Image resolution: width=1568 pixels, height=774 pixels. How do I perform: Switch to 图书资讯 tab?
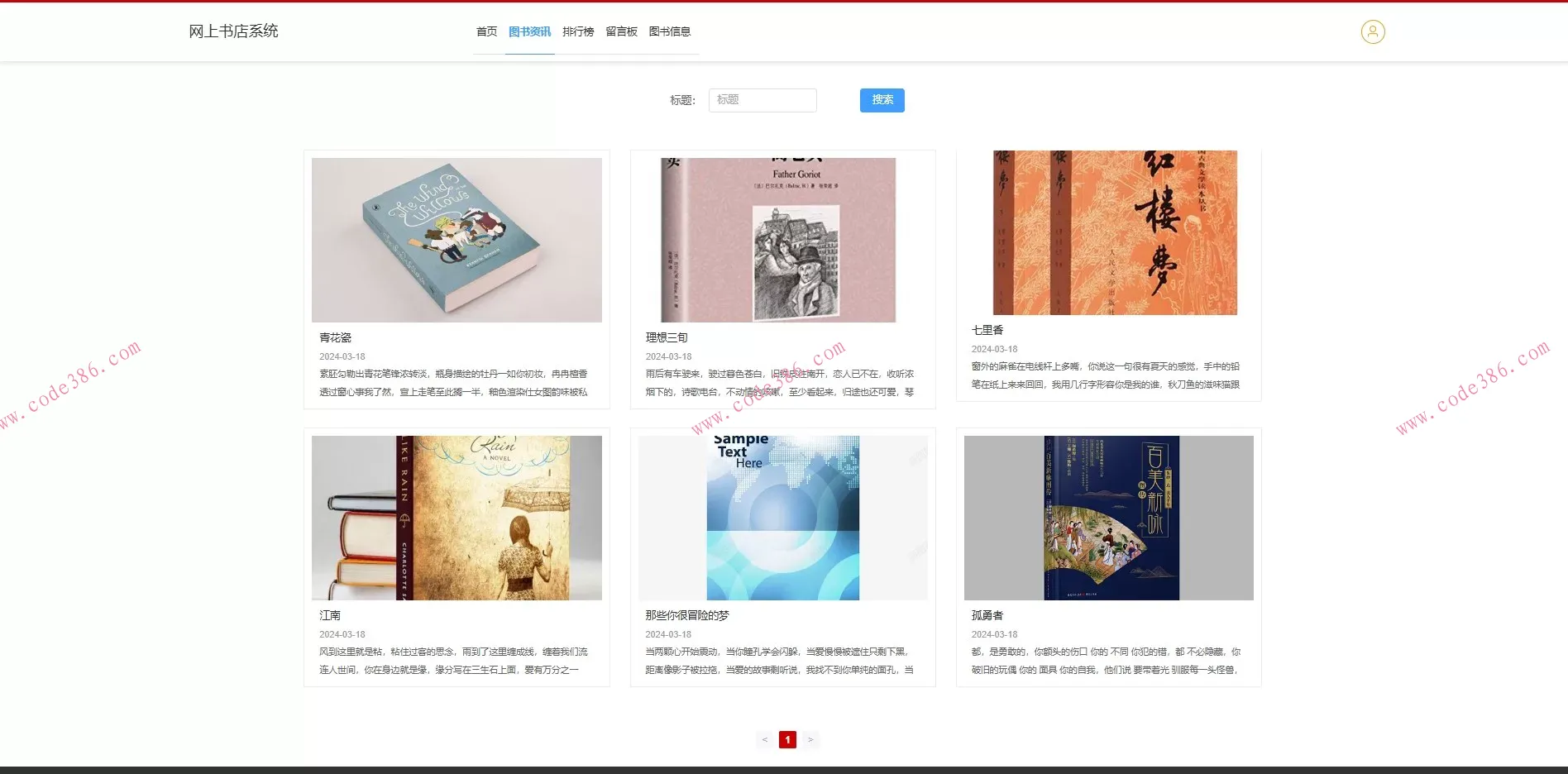[x=530, y=31]
